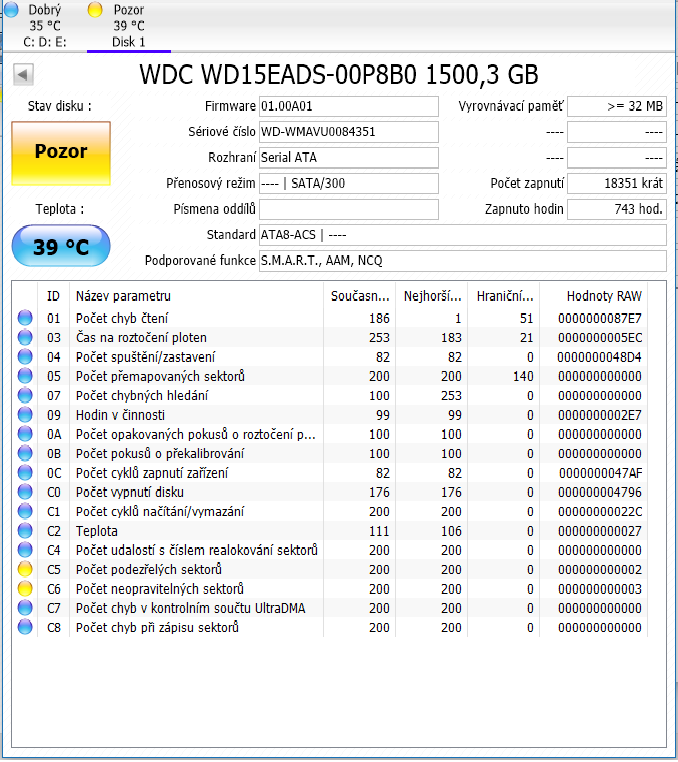This screenshot has height=762, width=678.
Task: Click yellow warning icon of row C6
Action: [x=25, y=589]
